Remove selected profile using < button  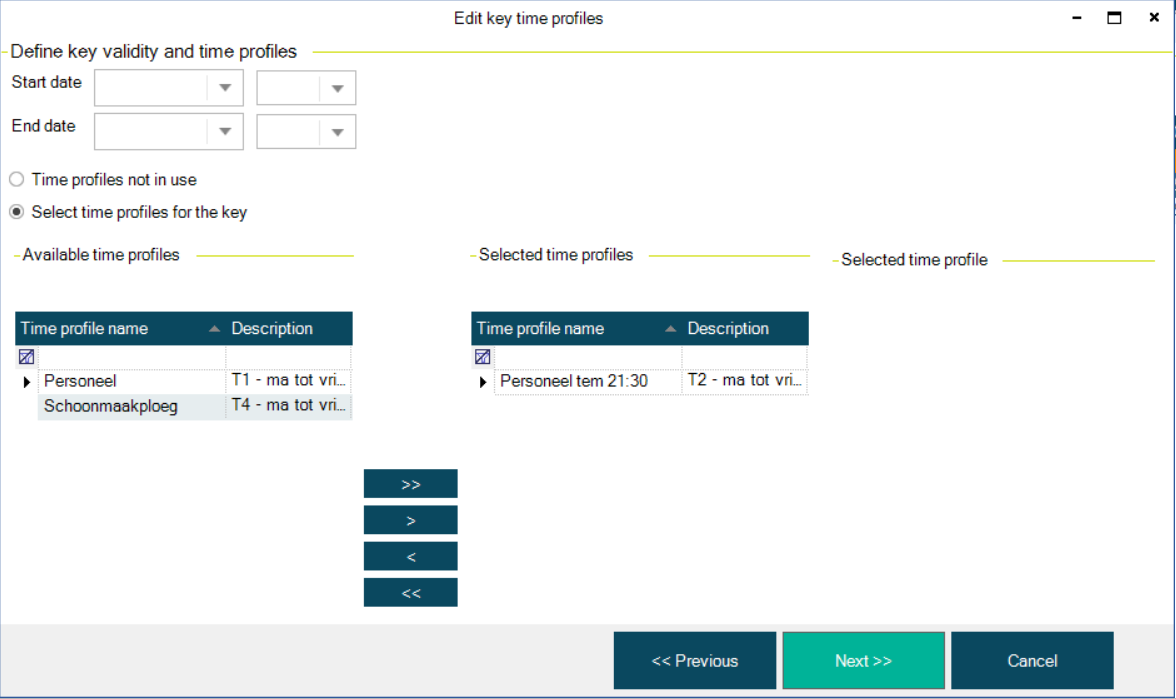(x=410, y=556)
